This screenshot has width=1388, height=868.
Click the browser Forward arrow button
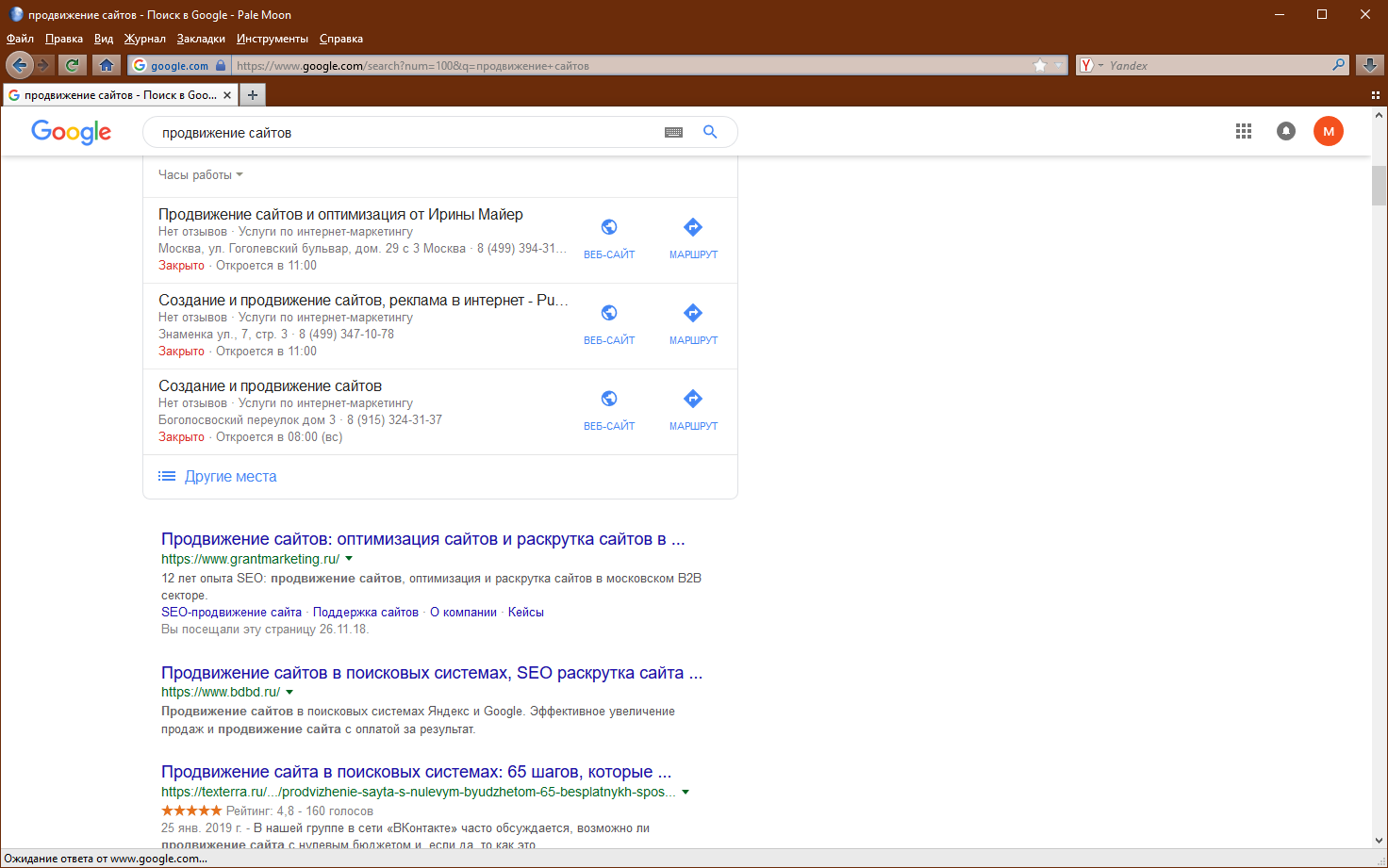(43, 65)
